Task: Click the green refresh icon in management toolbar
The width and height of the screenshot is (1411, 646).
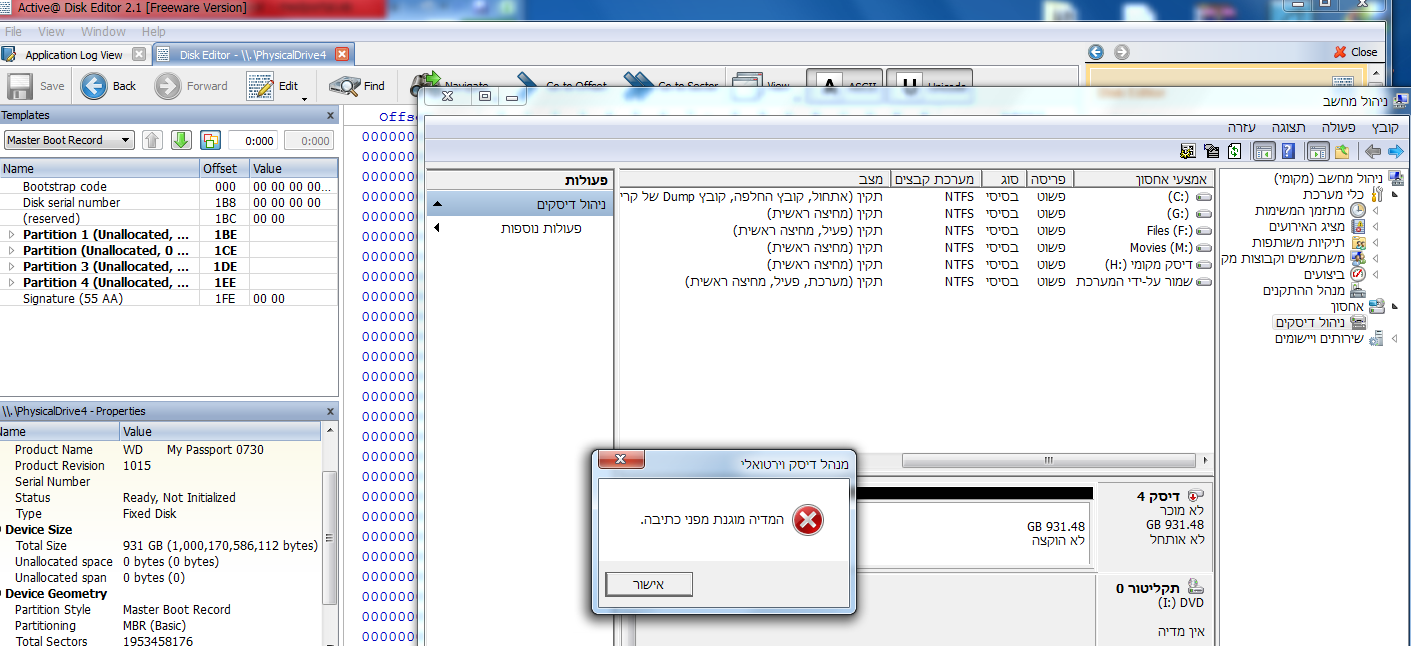Action: [1235, 151]
